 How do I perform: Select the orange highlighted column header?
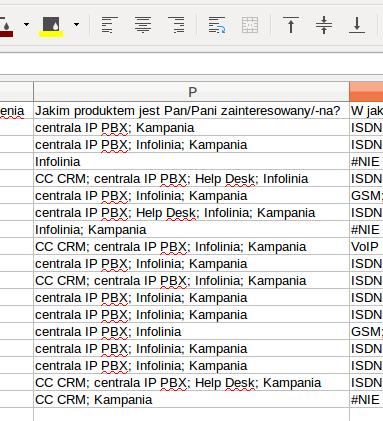366,92
